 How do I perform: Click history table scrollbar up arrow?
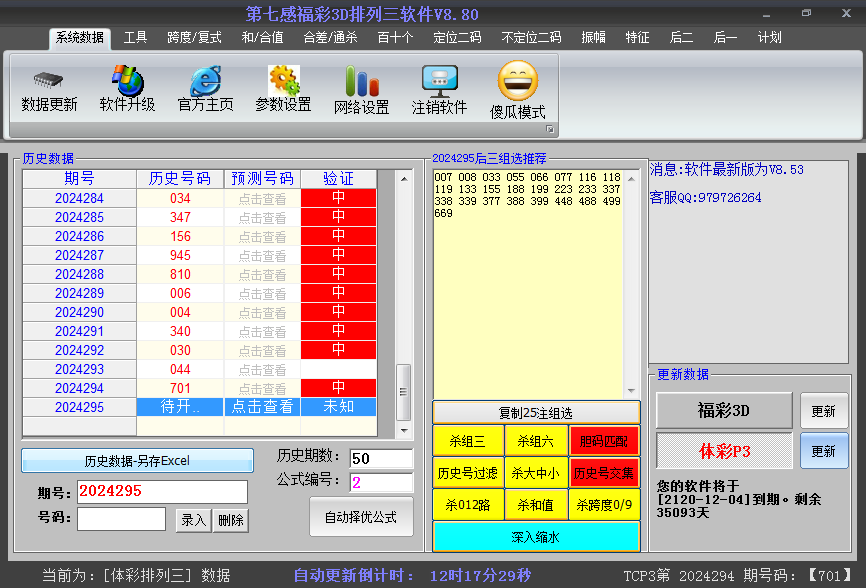404,179
